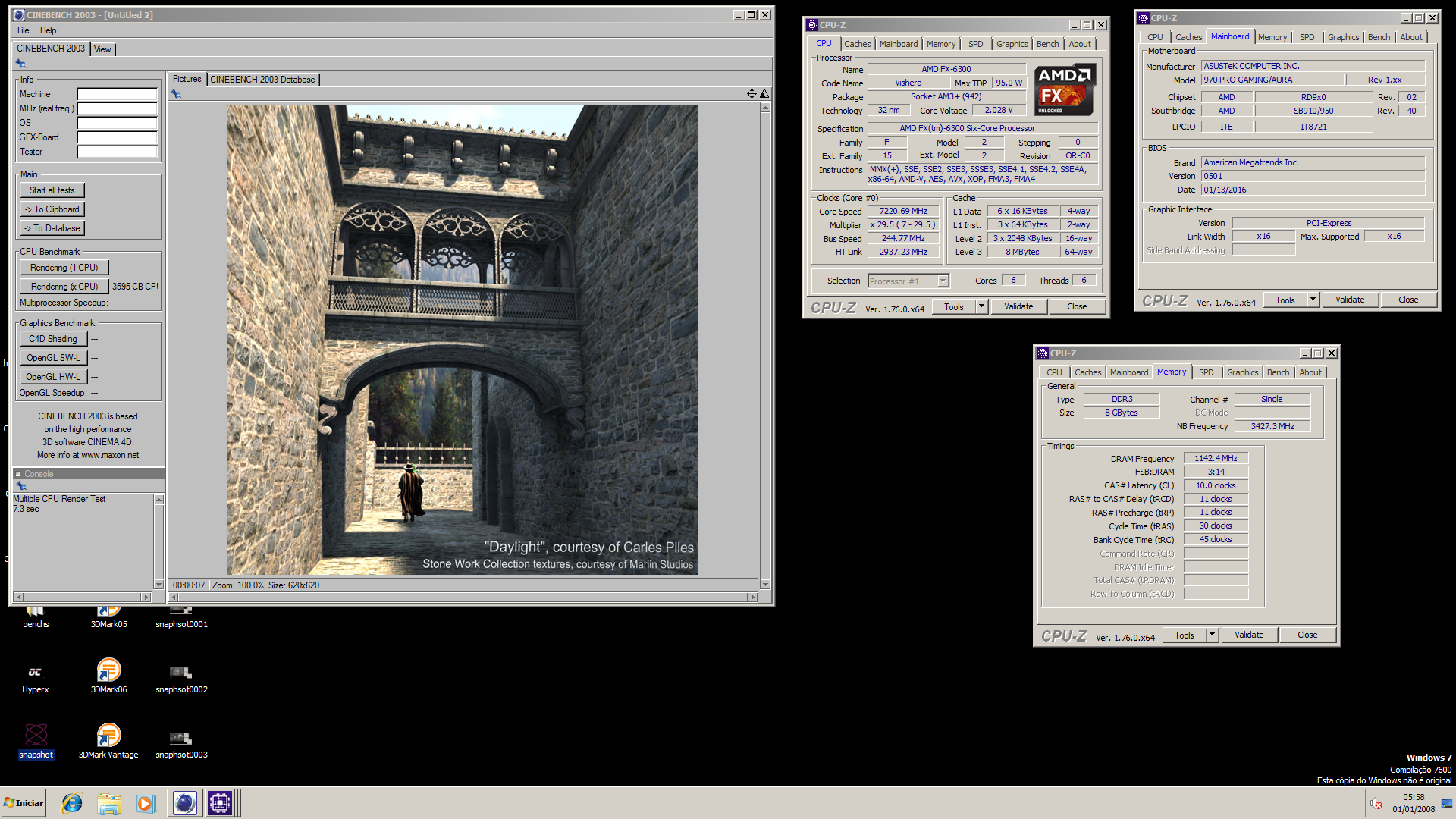The width and height of the screenshot is (1456, 819).
Task: Click the -> To Clipboard button
Action: pyautogui.click(x=52, y=209)
